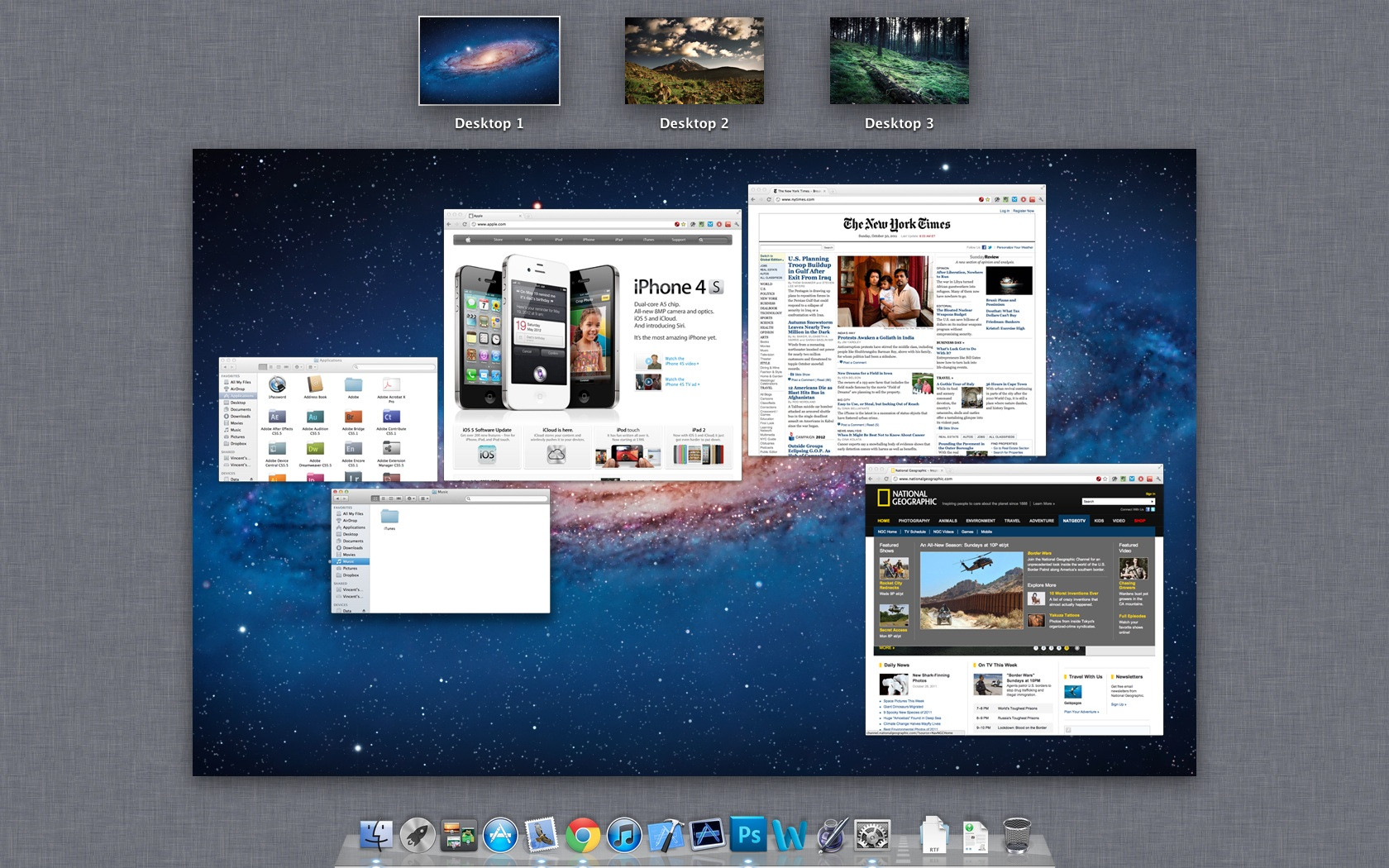Select AirDrop in the Music window sidebar
This screenshot has height=868, width=1389.
pos(350,521)
